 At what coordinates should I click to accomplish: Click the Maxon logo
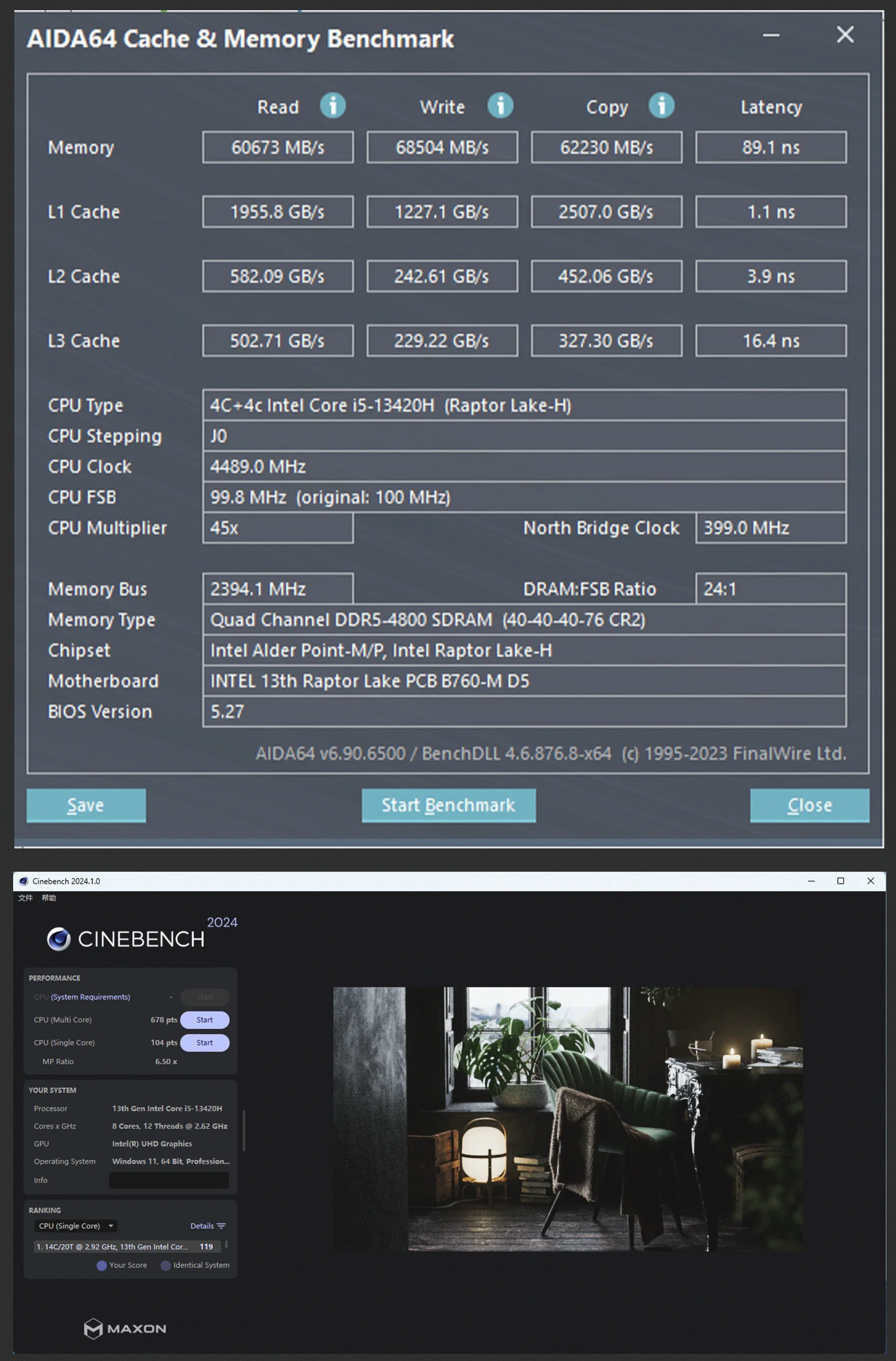point(125,1328)
